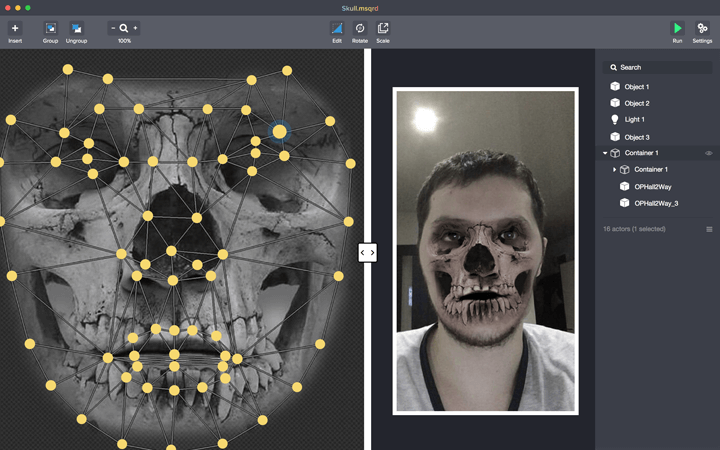Expand the nested Container 1 item
Viewport: 720px width, 450px height.
coord(614,170)
